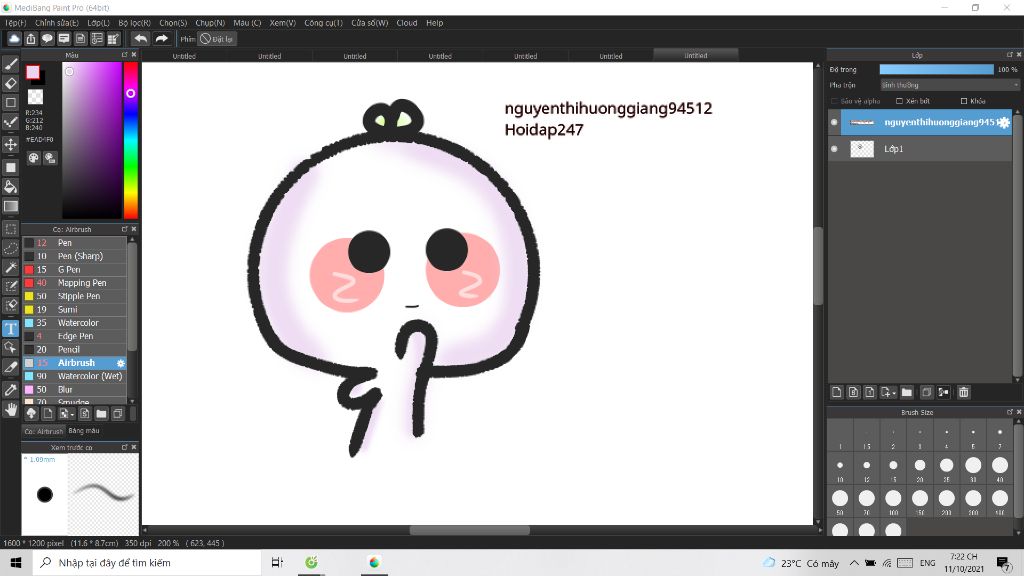Image resolution: width=1024 pixels, height=576 pixels.
Task: Choose the Blur brush
Action: (x=75, y=389)
